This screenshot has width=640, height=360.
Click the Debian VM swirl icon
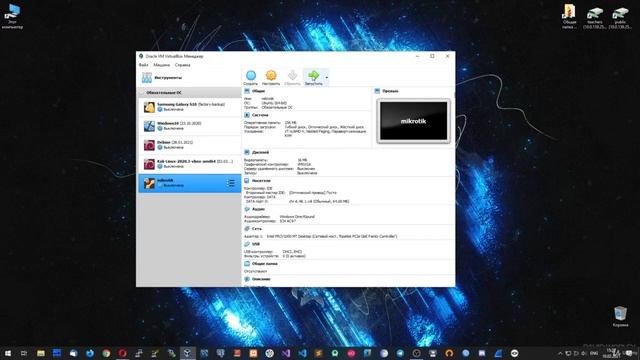click(149, 145)
